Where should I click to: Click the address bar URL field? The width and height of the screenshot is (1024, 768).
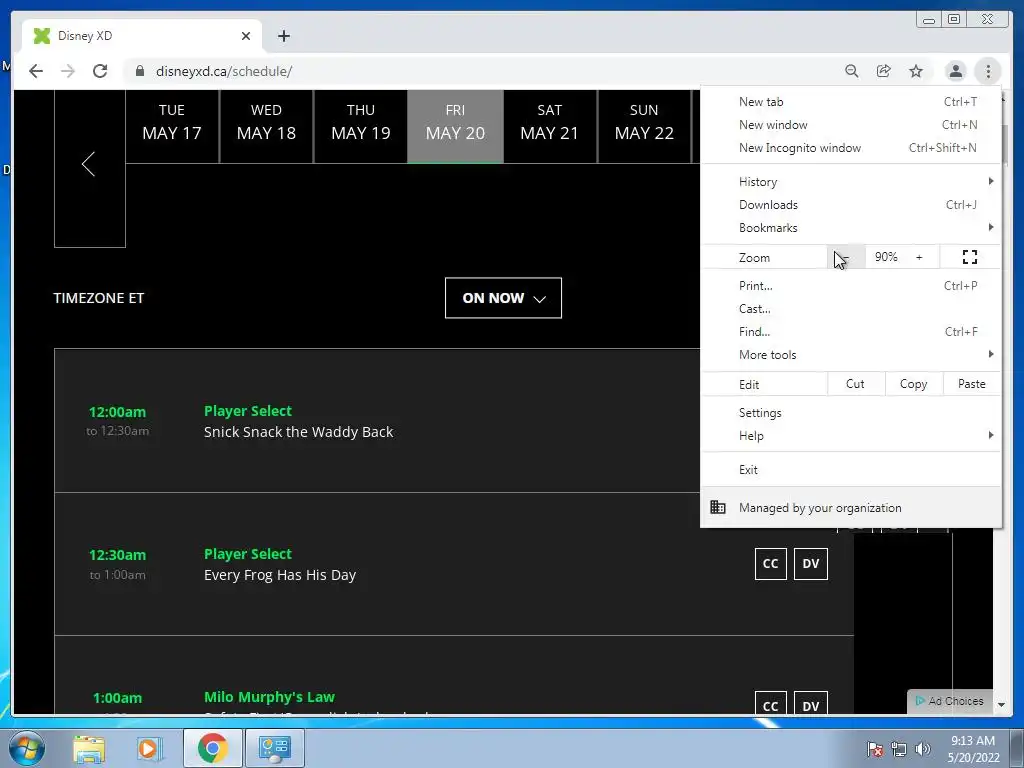pyautogui.click(x=483, y=71)
